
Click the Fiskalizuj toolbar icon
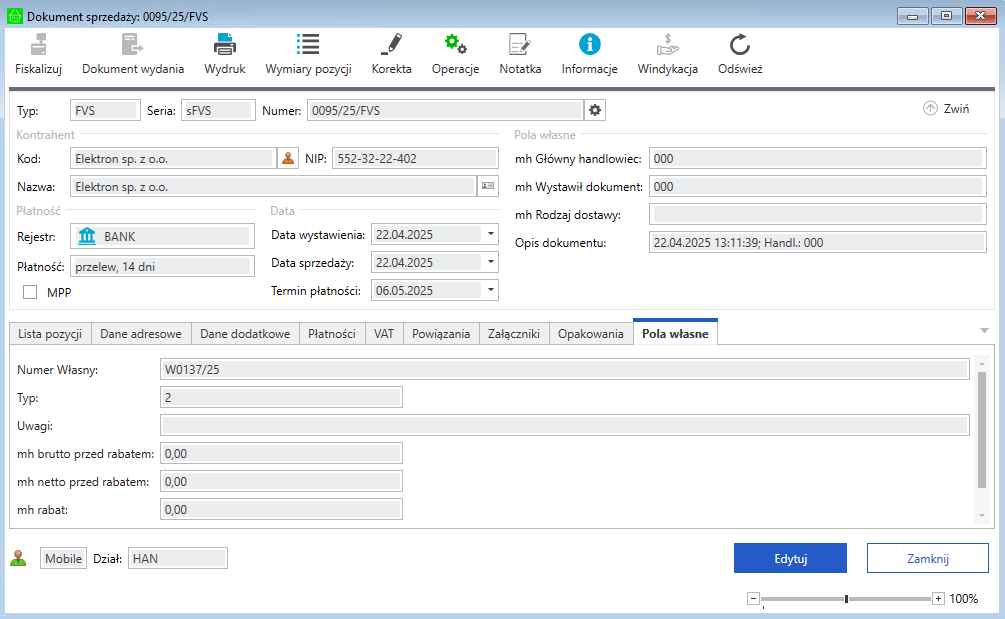(39, 45)
